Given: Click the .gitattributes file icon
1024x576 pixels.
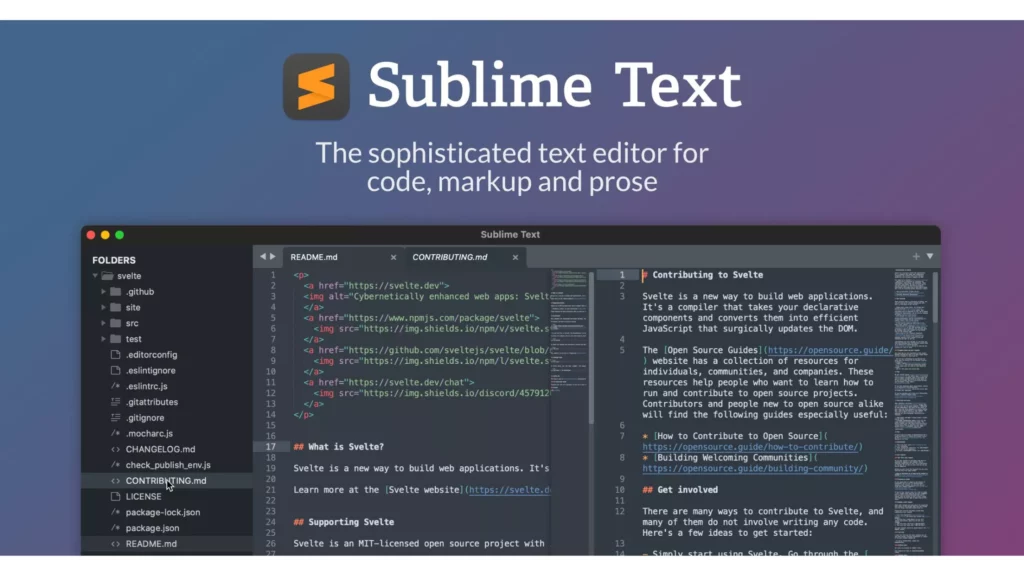Looking at the screenshot, I should [116, 402].
